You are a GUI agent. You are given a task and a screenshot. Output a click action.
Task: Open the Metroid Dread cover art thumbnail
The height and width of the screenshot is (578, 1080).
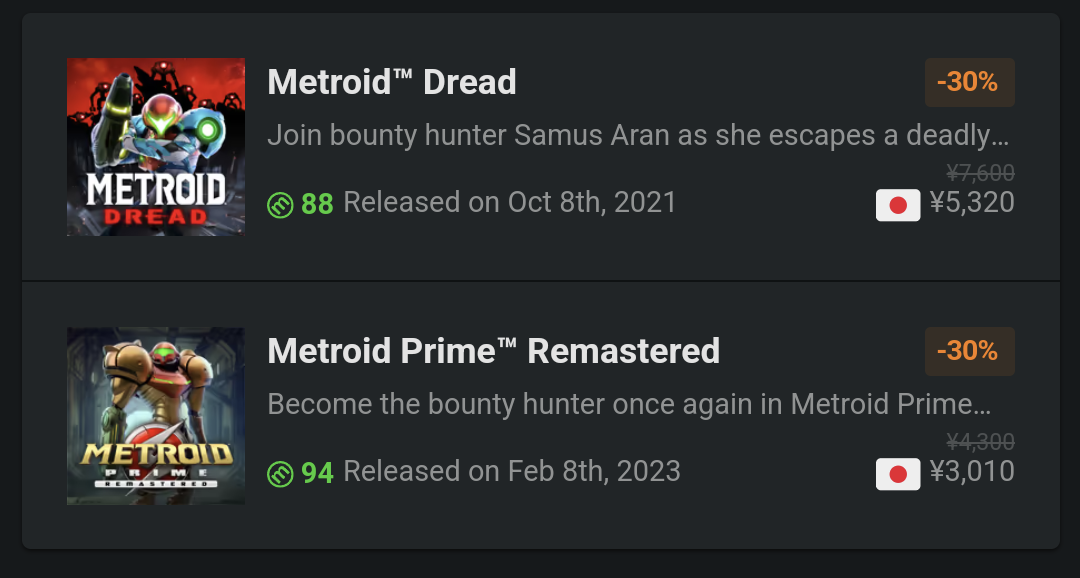click(156, 147)
